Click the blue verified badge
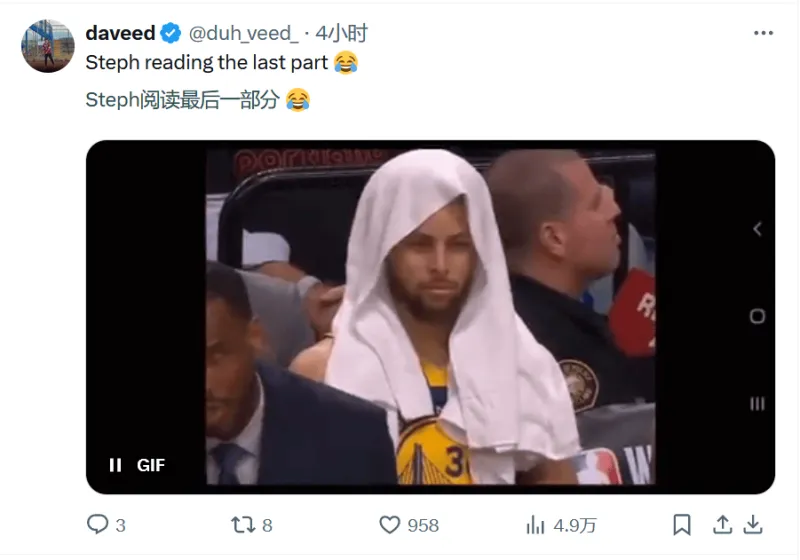The width and height of the screenshot is (800, 560). point(170,33)
